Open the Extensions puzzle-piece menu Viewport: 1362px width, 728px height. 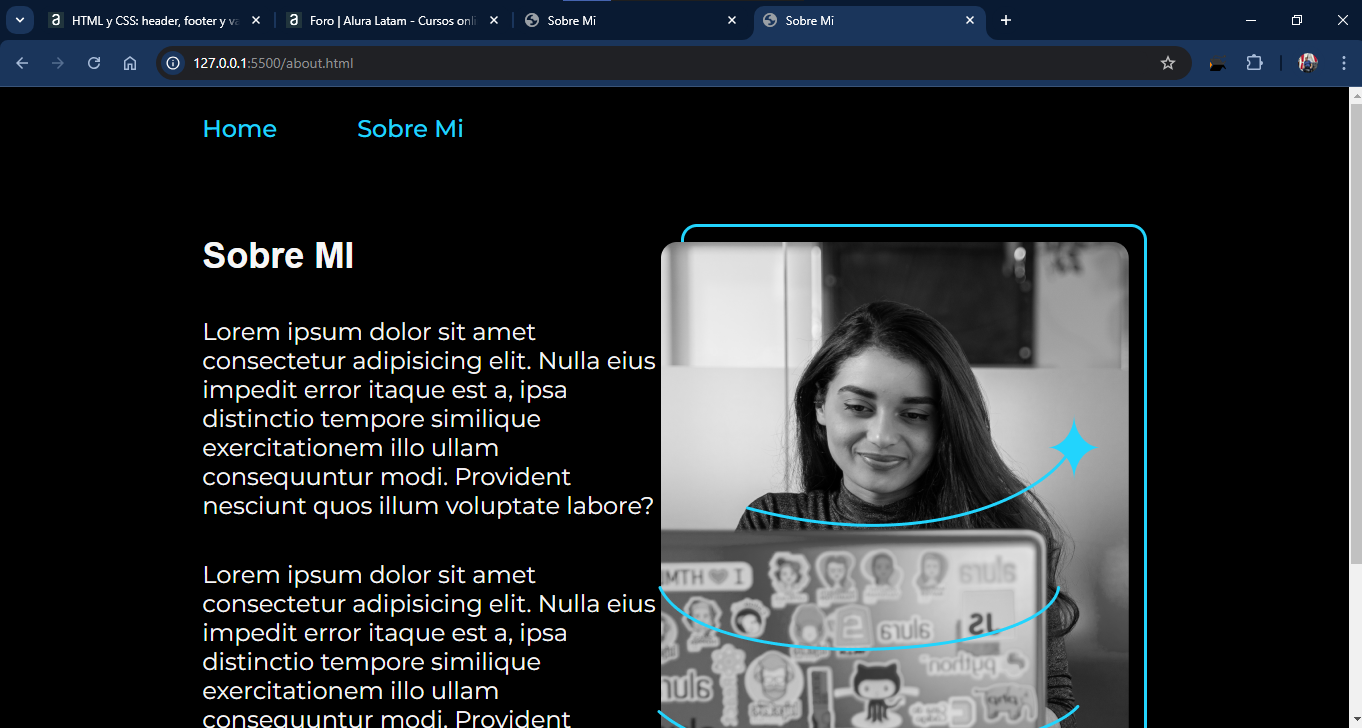(1254, 63)
